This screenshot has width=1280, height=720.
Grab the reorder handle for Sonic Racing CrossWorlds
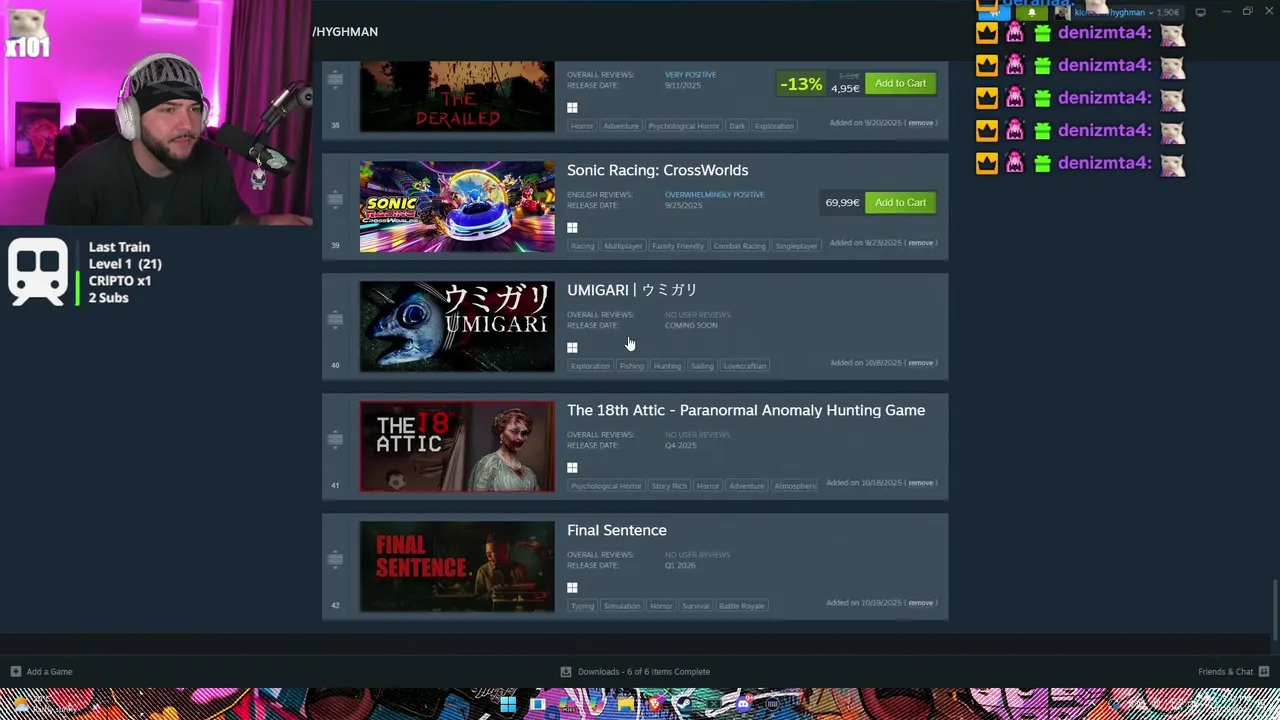point(335,199)
